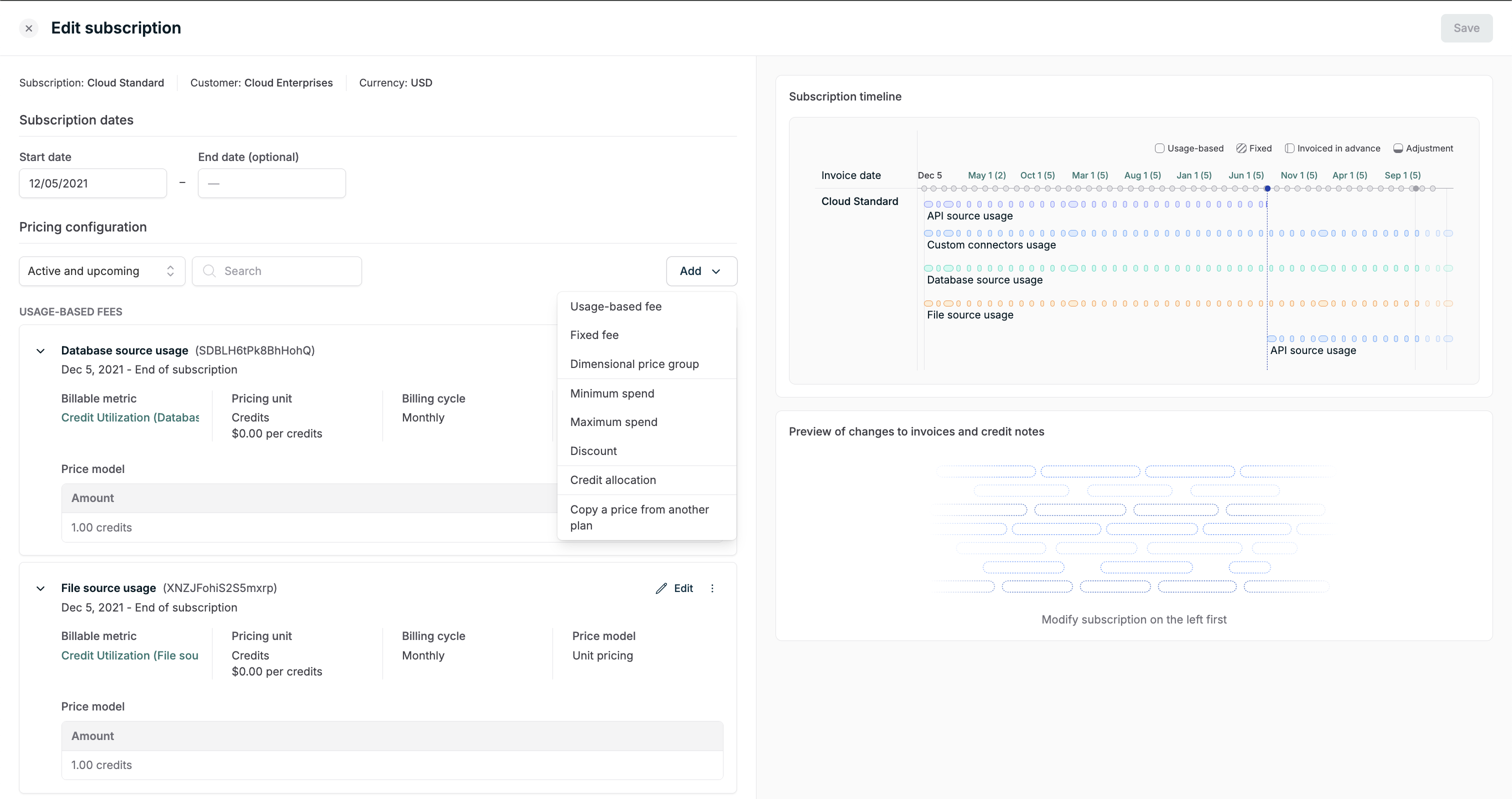
Task: Click the pencil Edit icon for File source usage
Action: (x=661, y=588)
